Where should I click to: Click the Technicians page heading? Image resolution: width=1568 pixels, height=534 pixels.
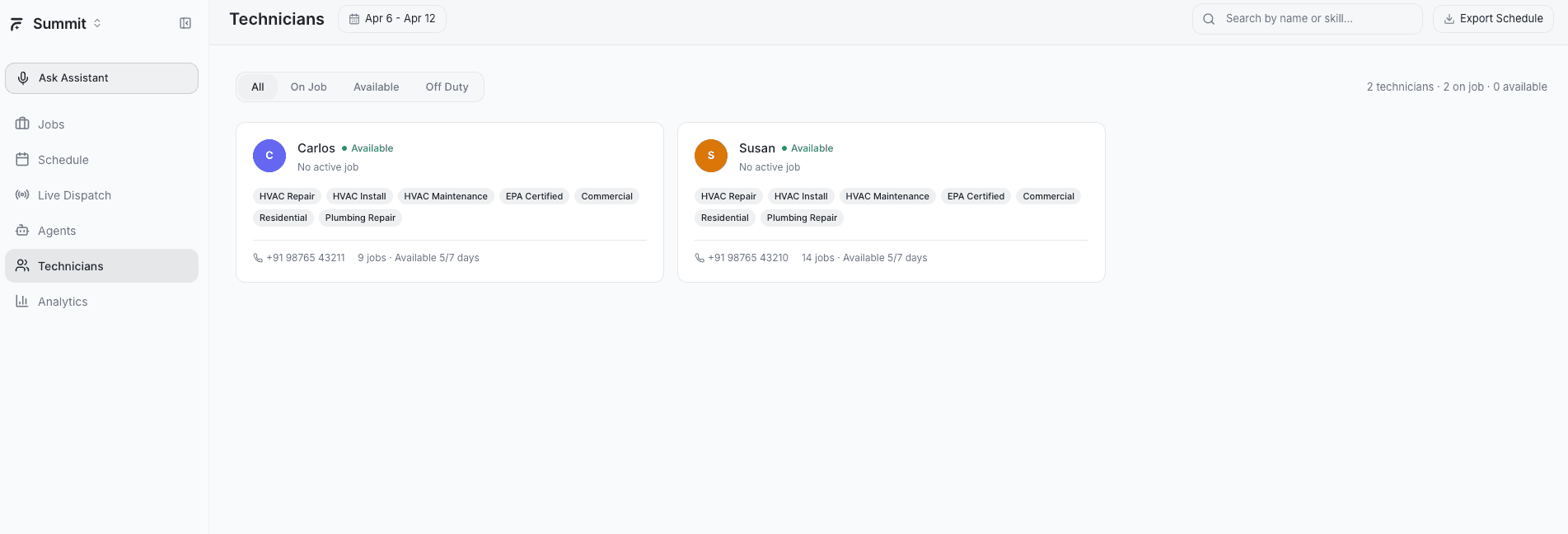click(x=277, y=19)
